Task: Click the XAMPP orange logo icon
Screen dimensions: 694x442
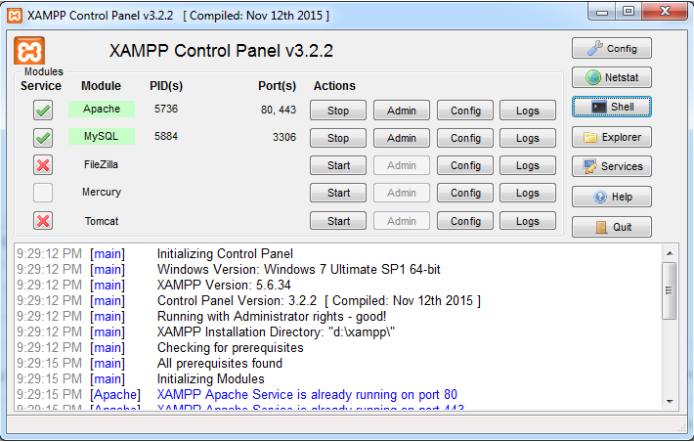Action: pyautogui.click(x=29, y=51)
